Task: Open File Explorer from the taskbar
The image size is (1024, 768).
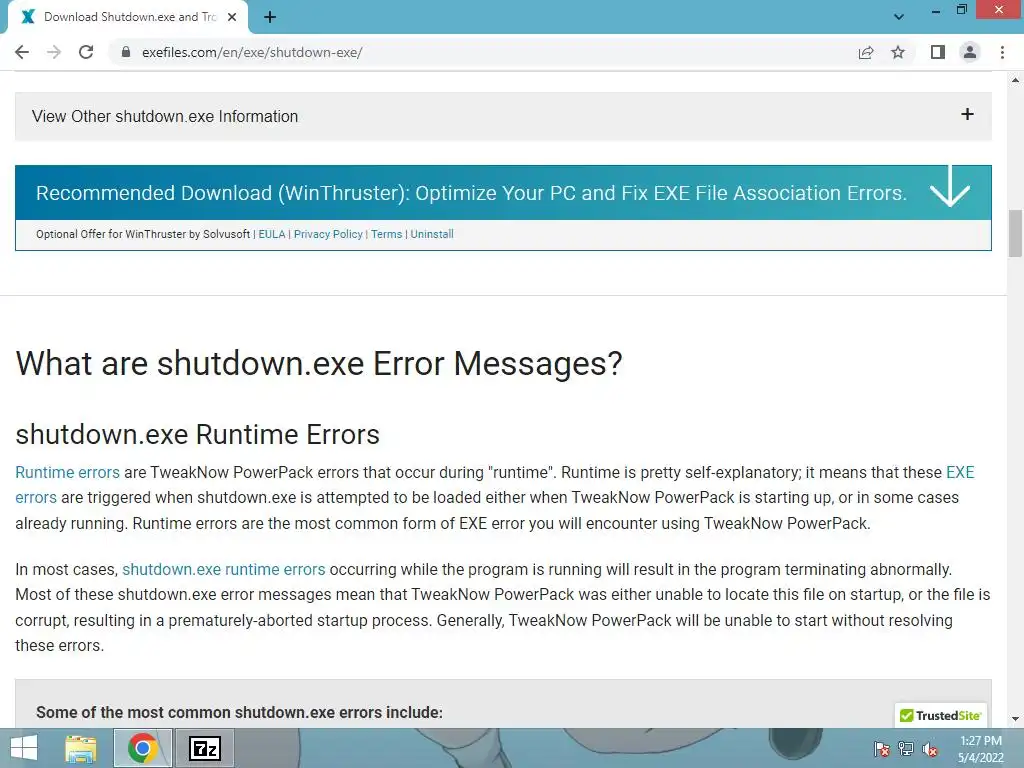Action: pos(81,748)
